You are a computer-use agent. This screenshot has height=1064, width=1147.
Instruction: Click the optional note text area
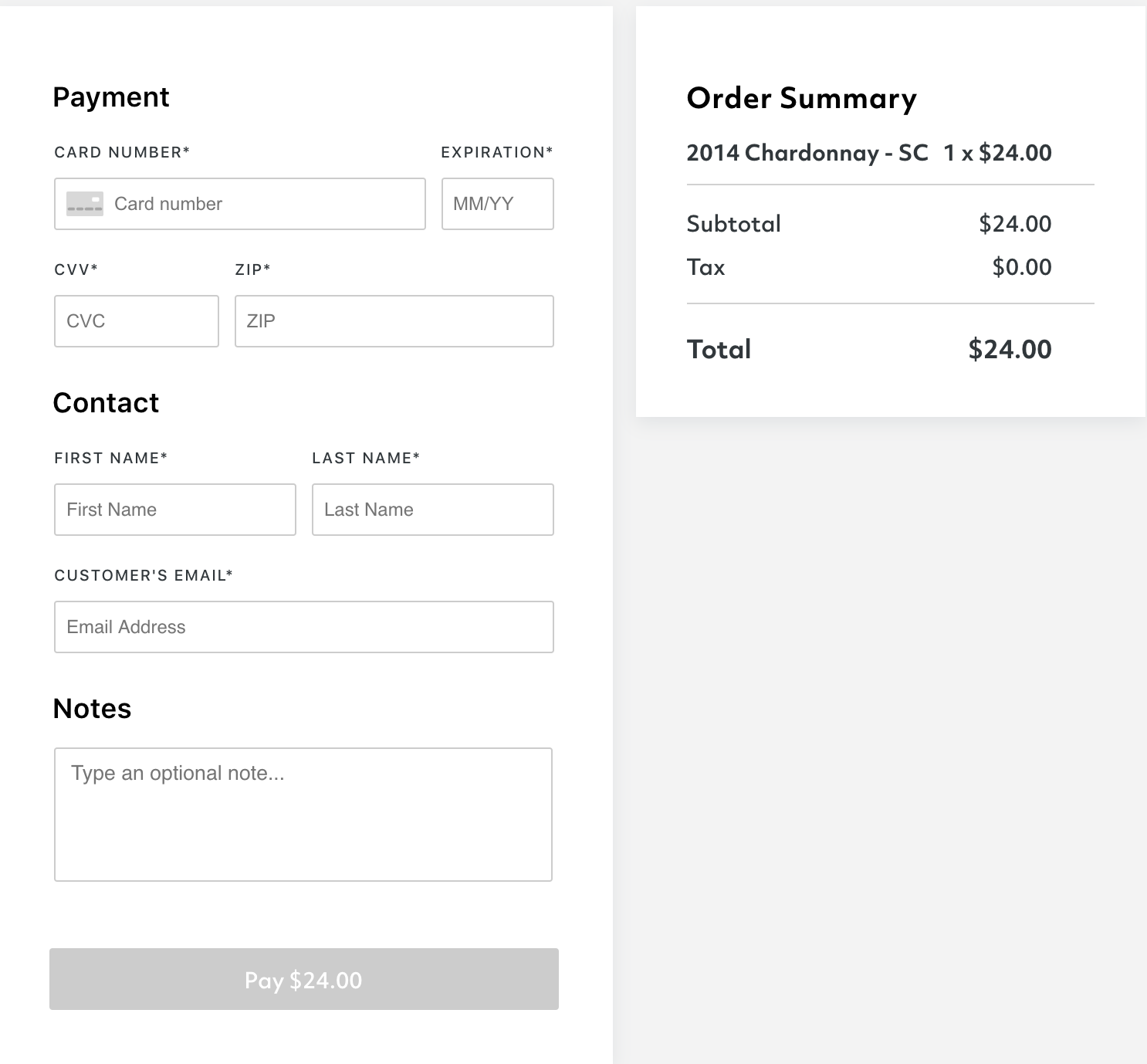pyautogui.click(x=303, y=815)
